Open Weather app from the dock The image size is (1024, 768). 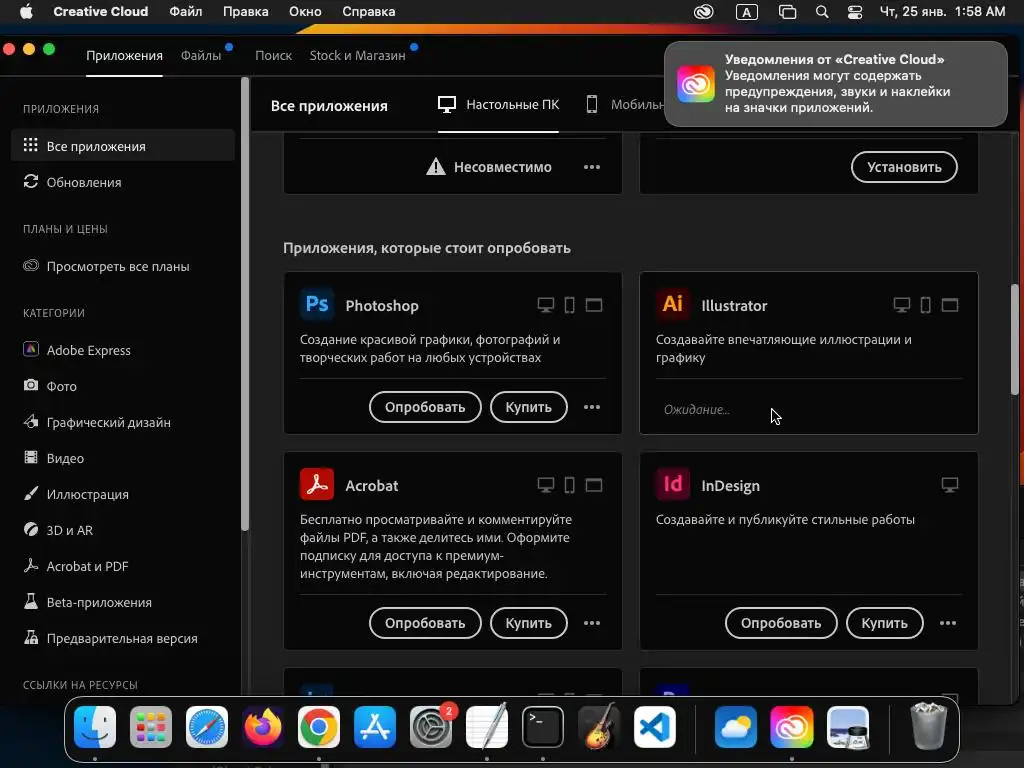tap(735, 727)
